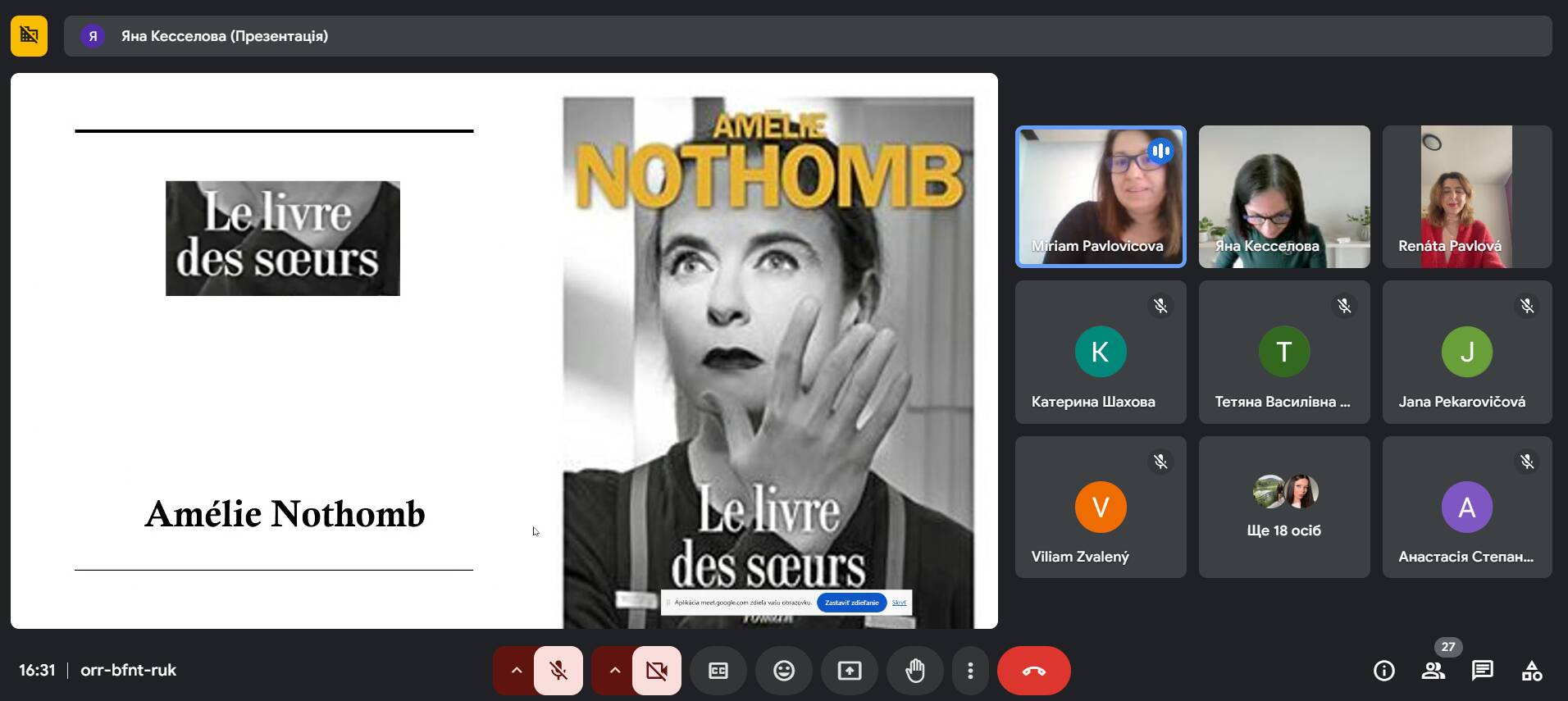Click Анастасія Степан A avatar
Viewport: 1568px width, 701px height.
(1467, 507)
